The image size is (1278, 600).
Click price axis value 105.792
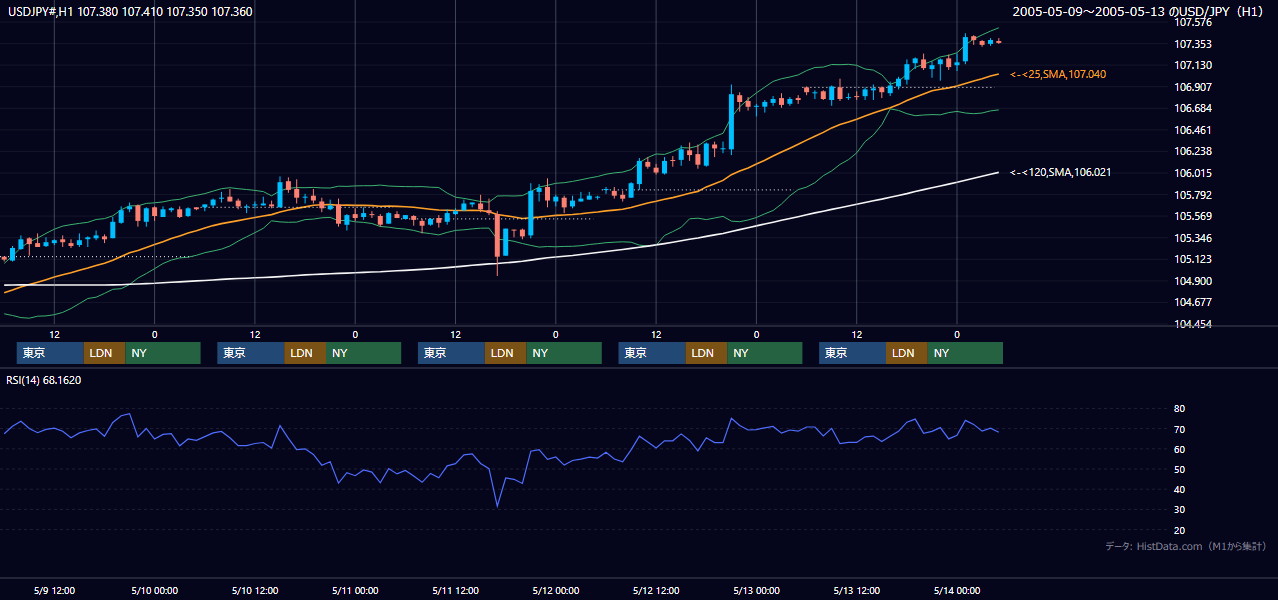click(1193, 195)
